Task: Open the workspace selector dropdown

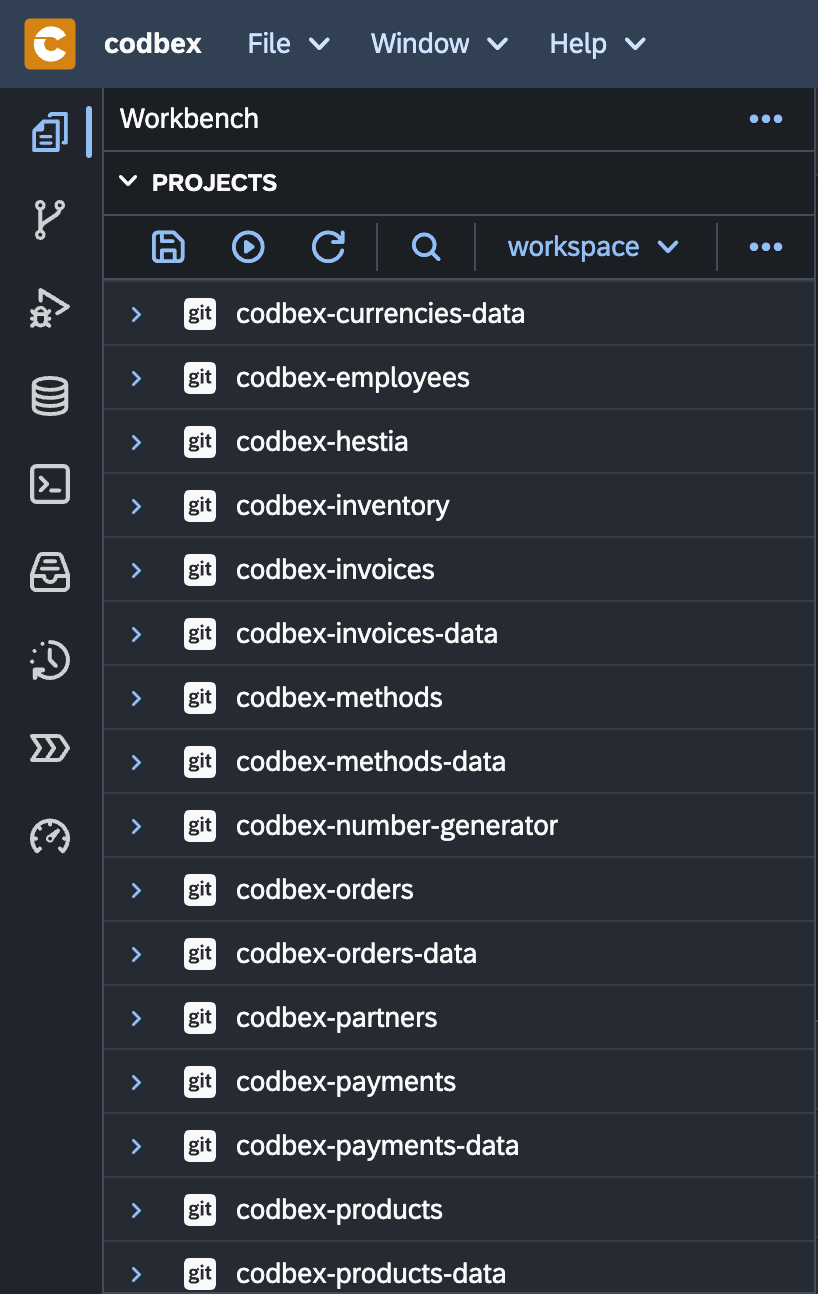Action: tap(594, 247)
